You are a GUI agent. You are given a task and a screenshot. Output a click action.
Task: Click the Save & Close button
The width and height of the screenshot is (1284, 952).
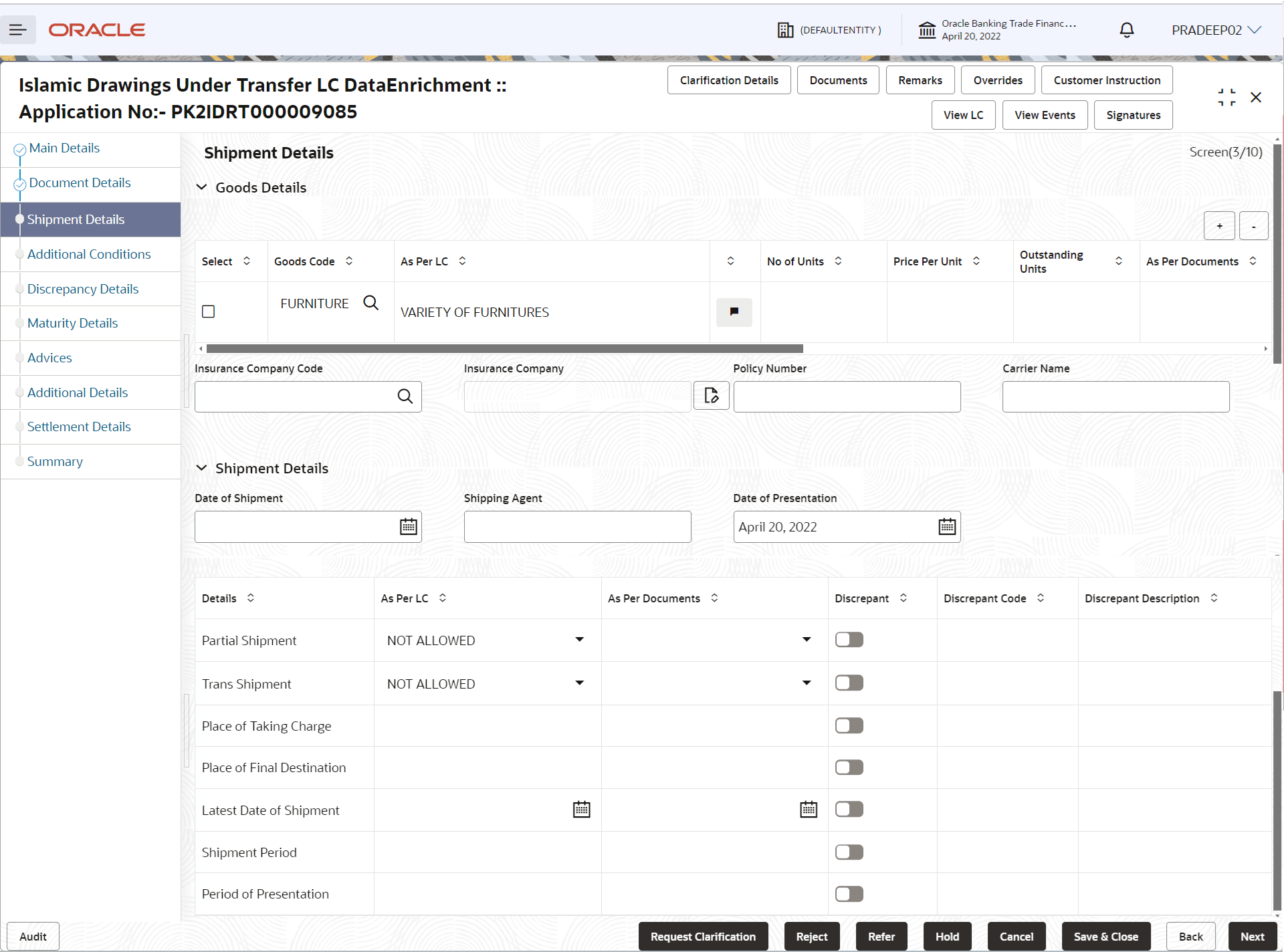point(1105,936)
